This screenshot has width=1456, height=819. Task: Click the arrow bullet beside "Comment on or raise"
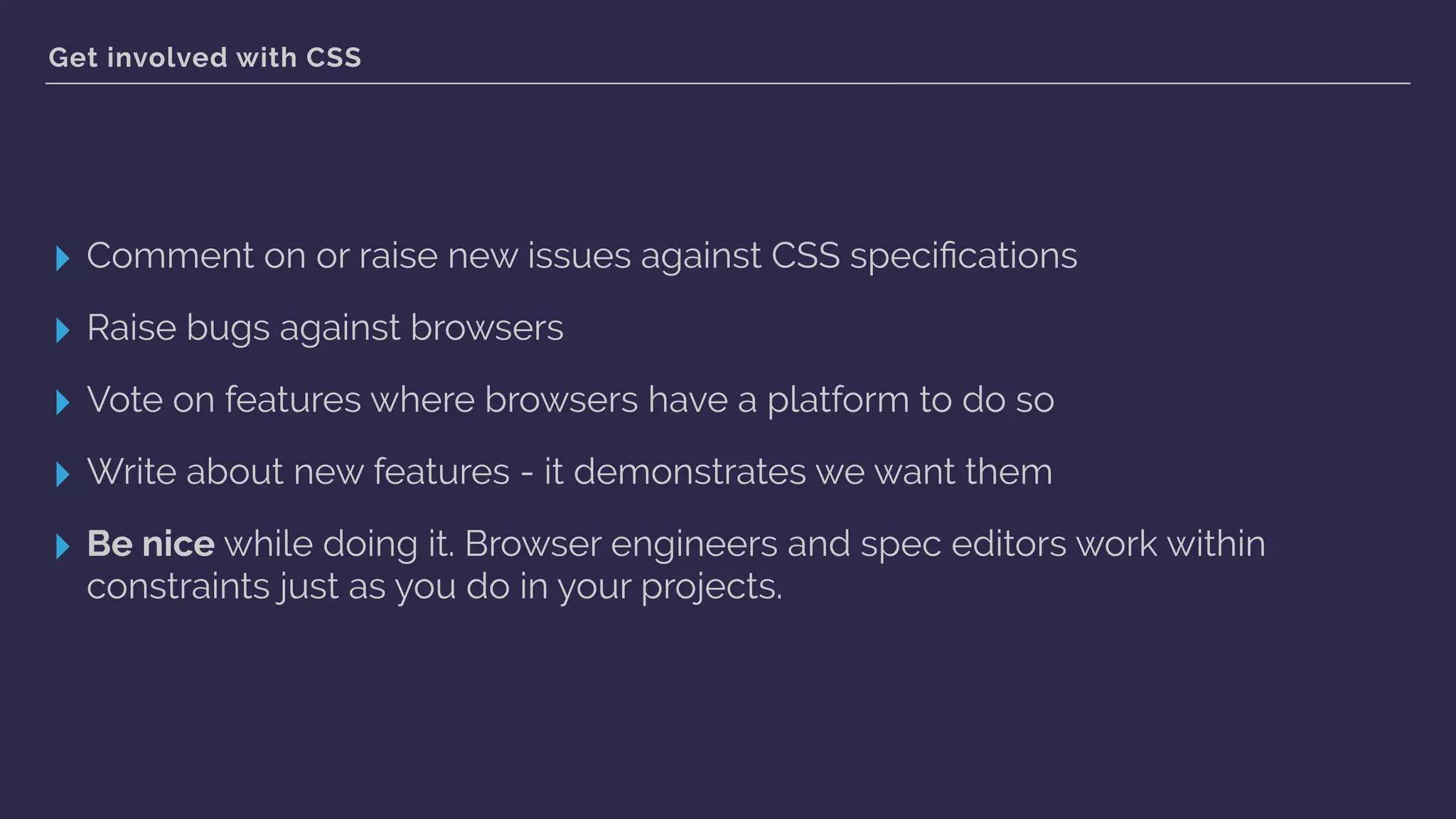click(x=63, y=258)
